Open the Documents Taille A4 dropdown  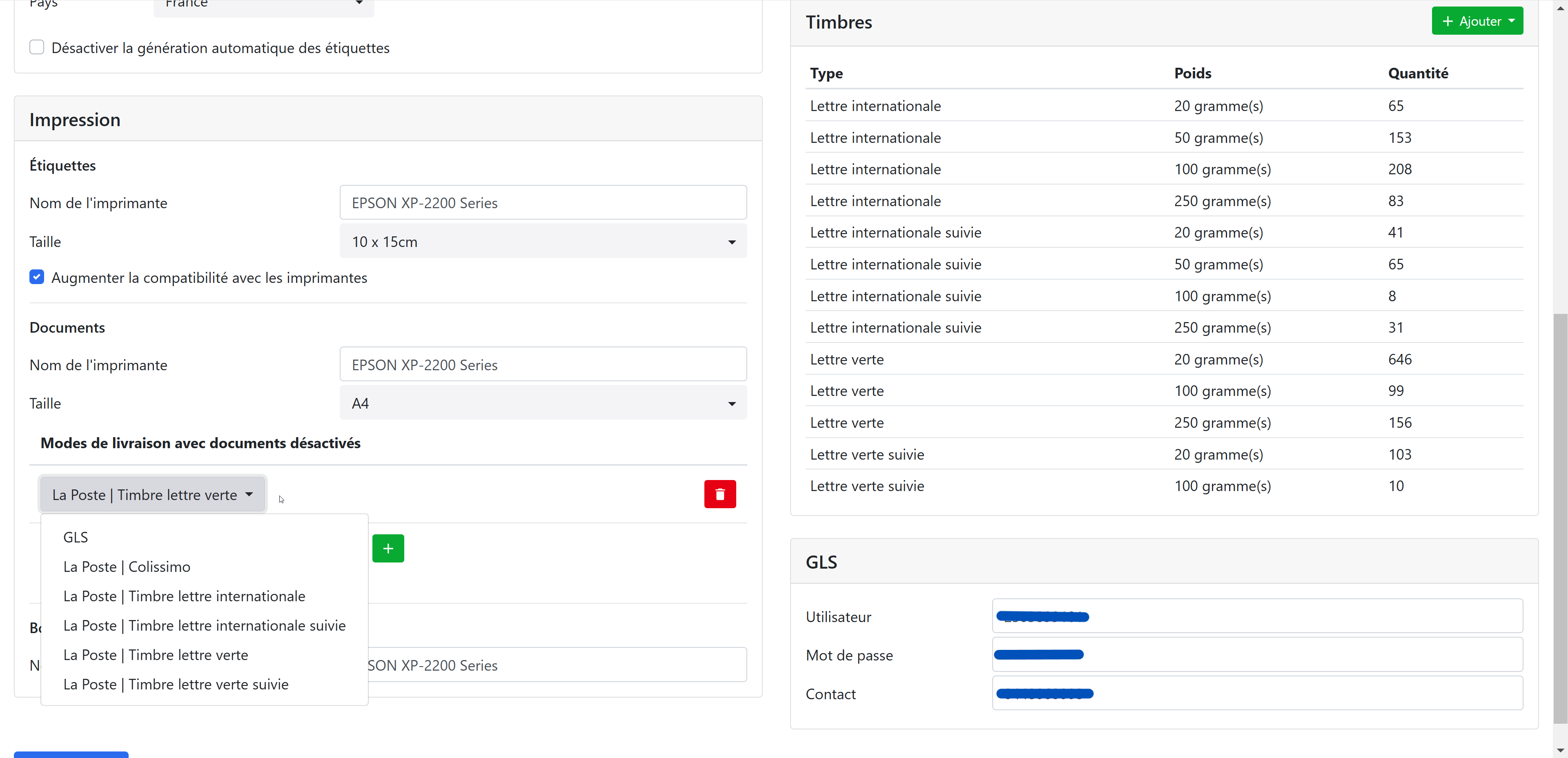click(542, 403)
